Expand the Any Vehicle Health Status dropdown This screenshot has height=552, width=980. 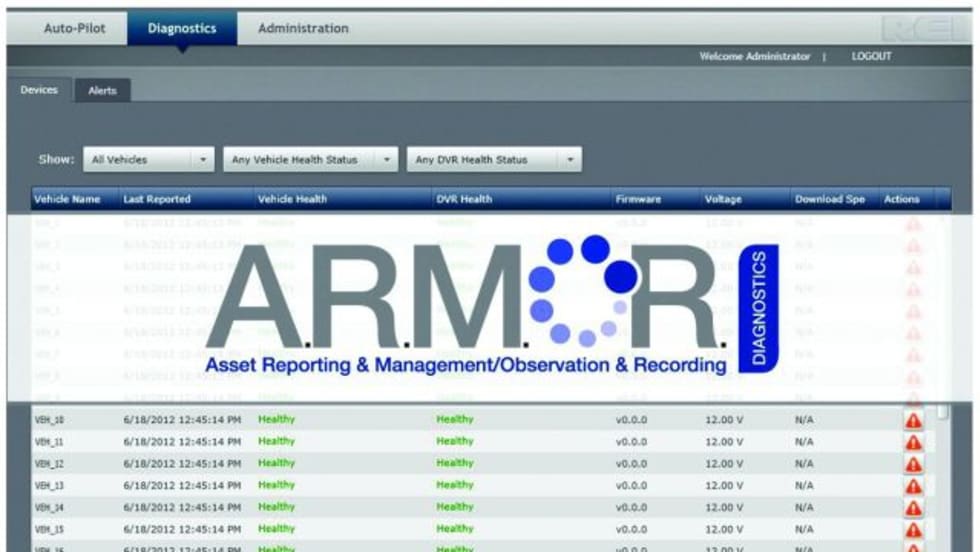coord(310,160)
